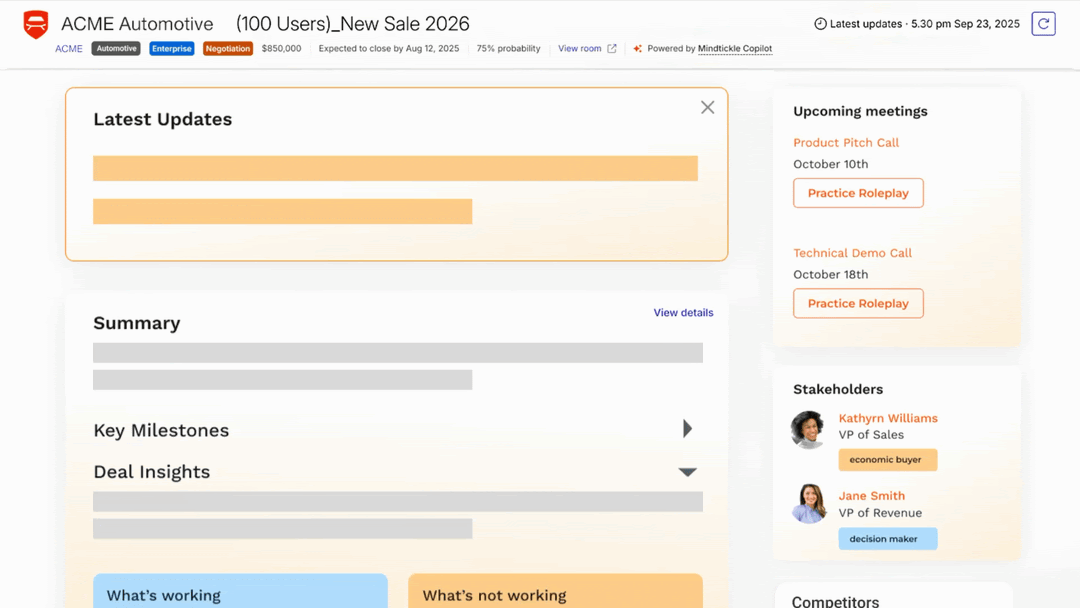Open the Mindtickle Copilot link
Image resolution: width=1080 pixels, height=608 pixels.
[x=734, y=49]
